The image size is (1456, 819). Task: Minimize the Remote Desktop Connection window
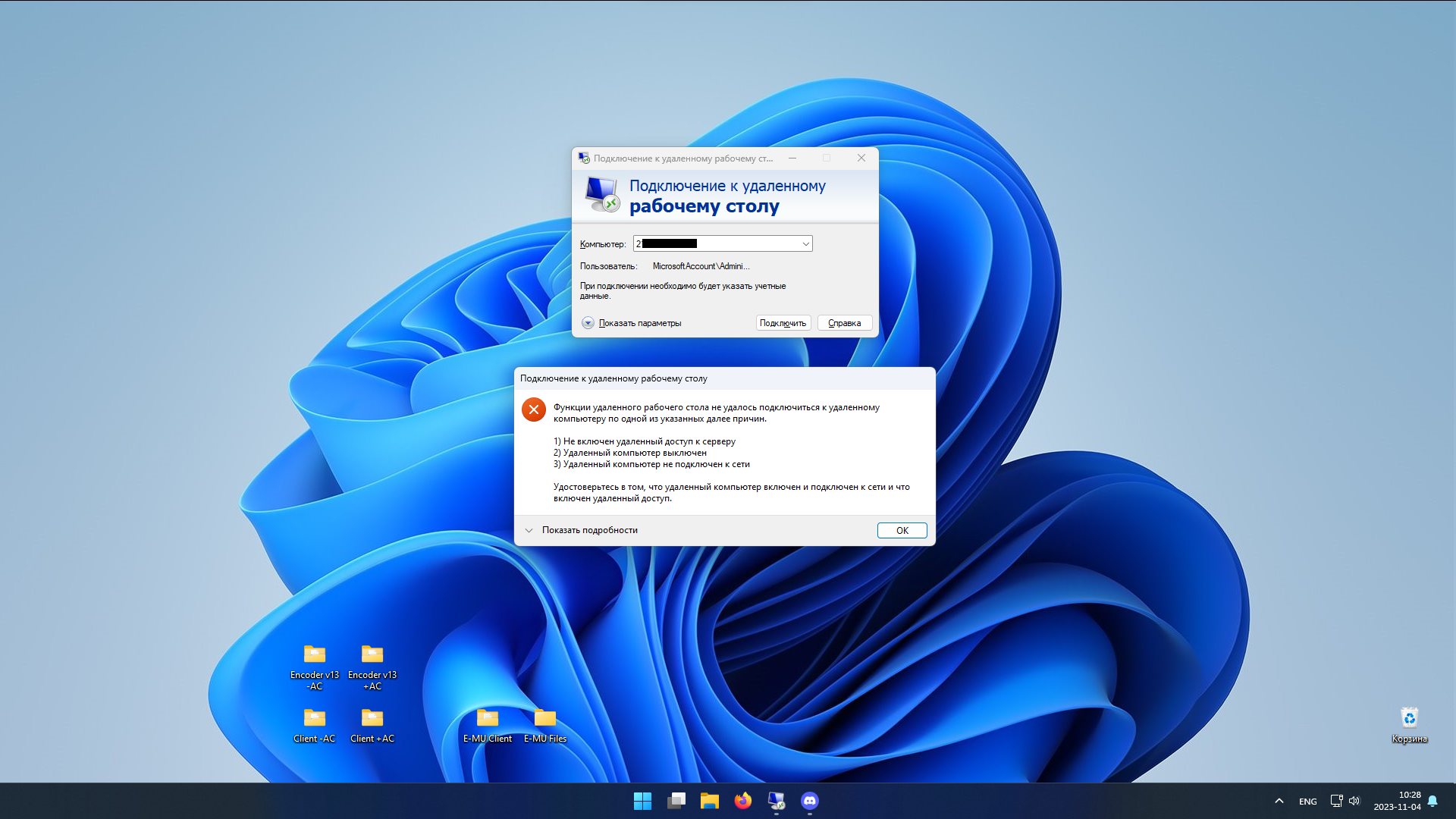click(792, 158)
